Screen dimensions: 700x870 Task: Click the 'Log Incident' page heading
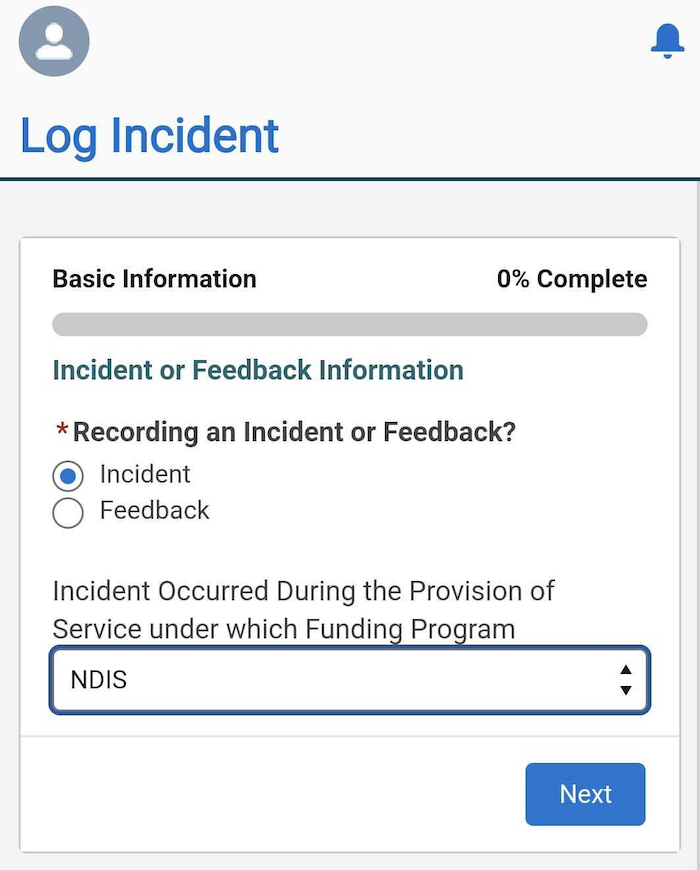pos(149,136)
